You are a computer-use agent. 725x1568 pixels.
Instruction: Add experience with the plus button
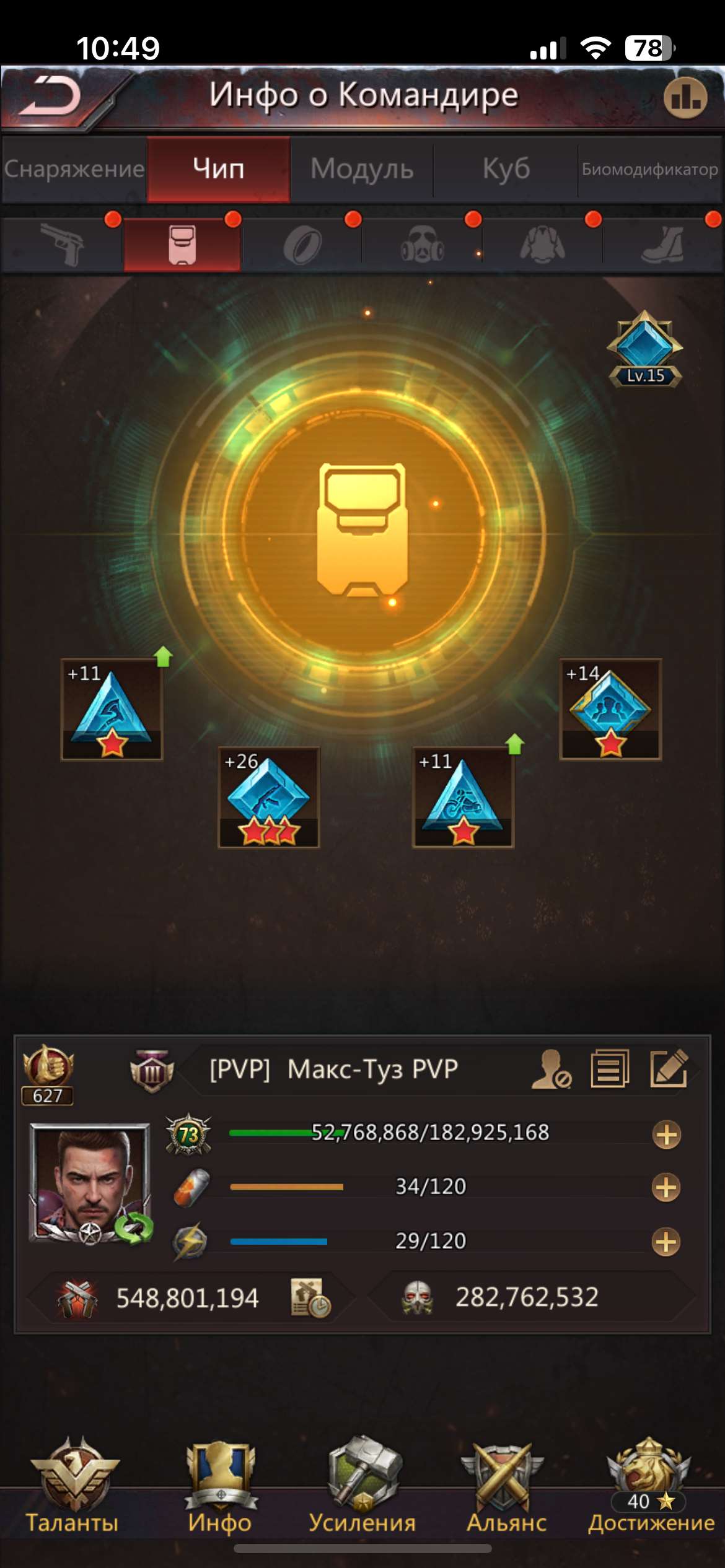pyautogui.click(x=666, y=1135)
